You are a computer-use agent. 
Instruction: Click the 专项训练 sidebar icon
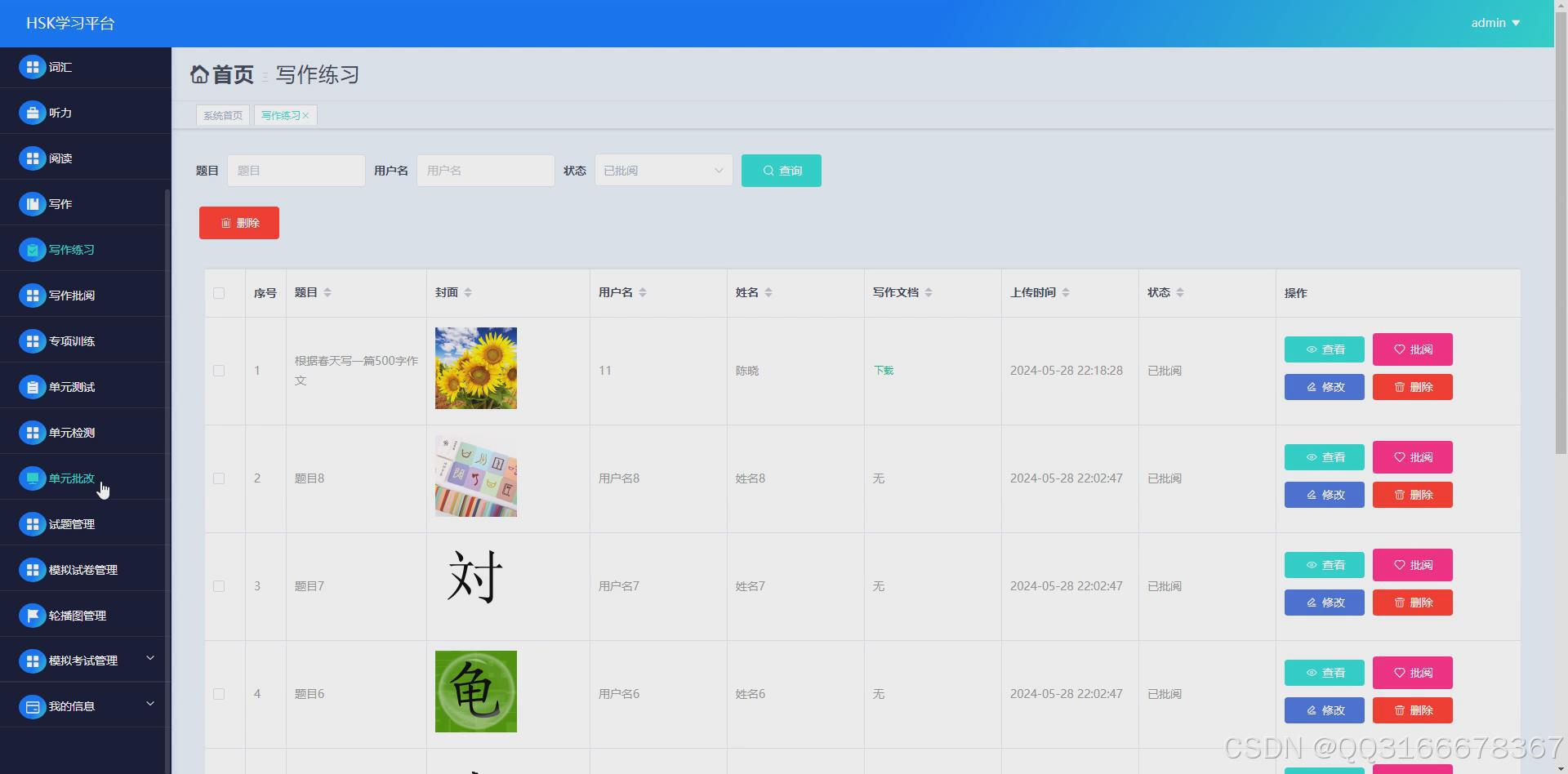(x=32, y=341)
